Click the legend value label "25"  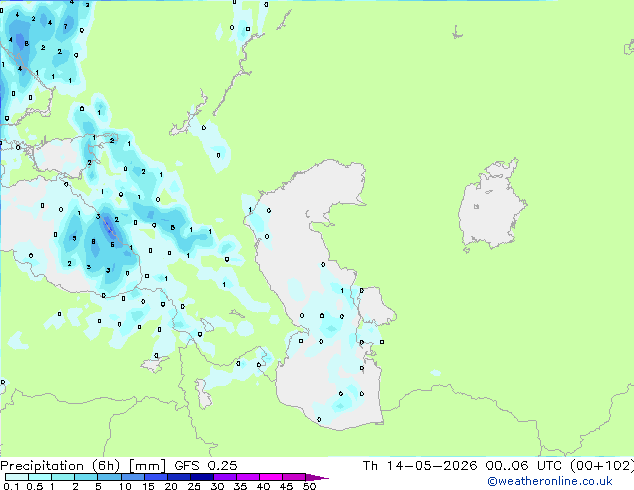194,486
